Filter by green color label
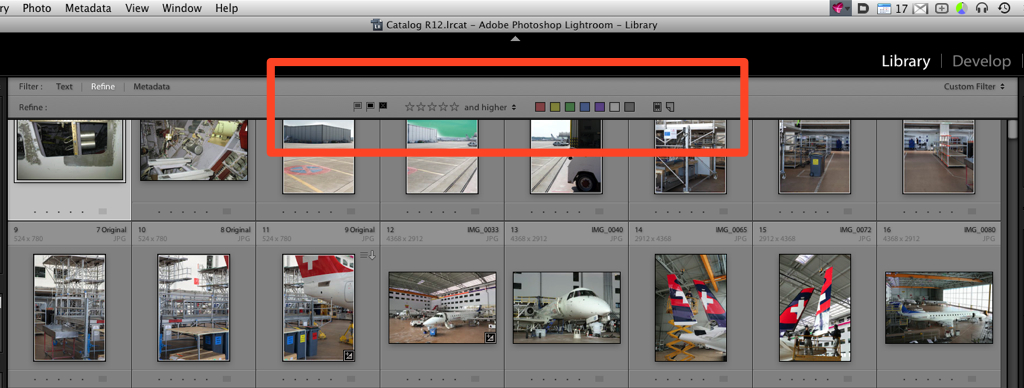 [x=570, y=107]
